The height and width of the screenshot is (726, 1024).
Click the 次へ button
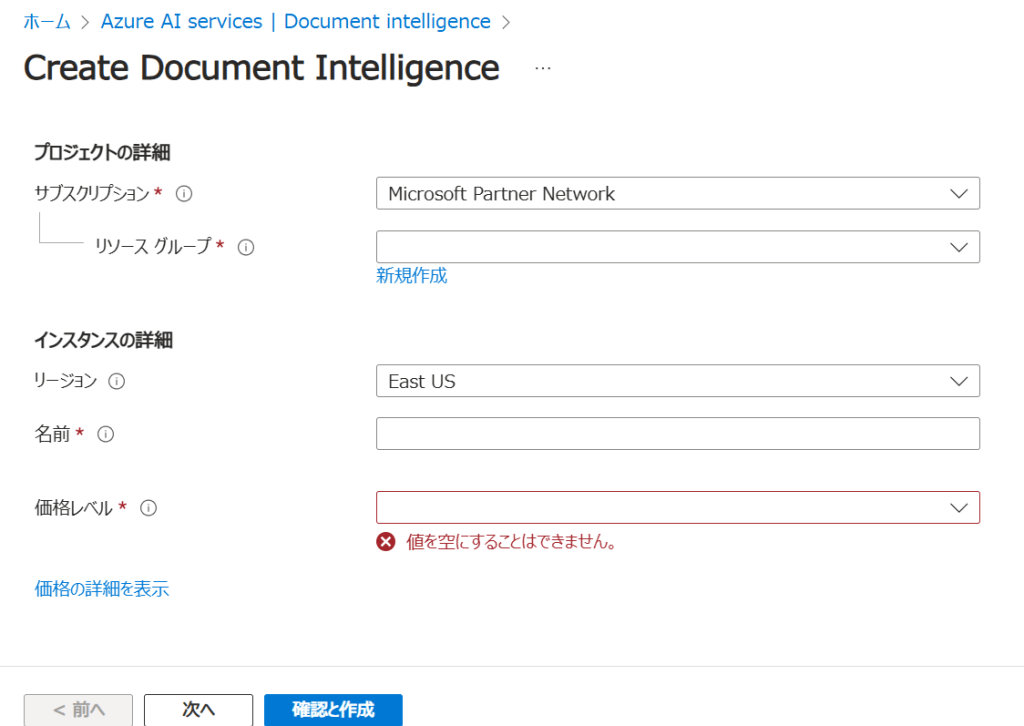point(198,710)
